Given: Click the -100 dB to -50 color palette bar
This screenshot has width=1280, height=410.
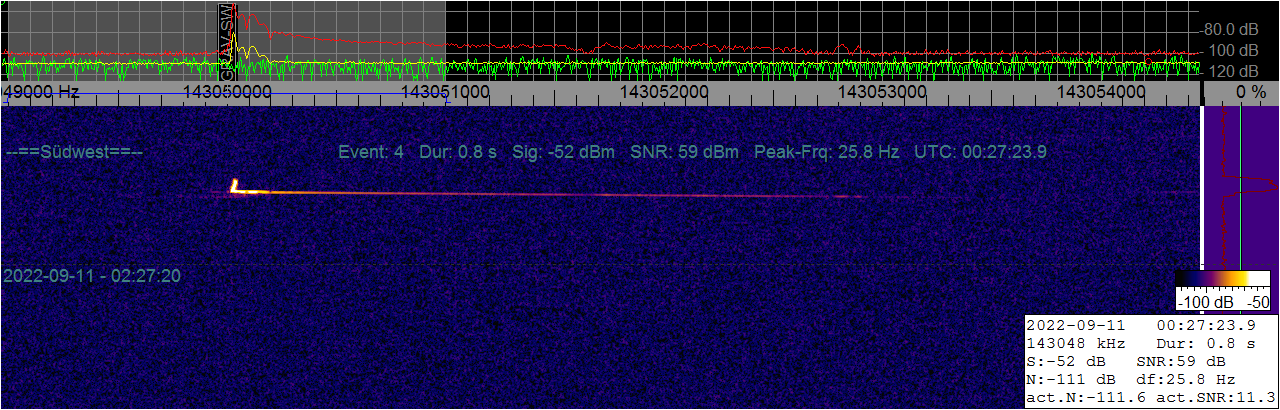Looking at the screenshot, I should [x=1224, y=279].
